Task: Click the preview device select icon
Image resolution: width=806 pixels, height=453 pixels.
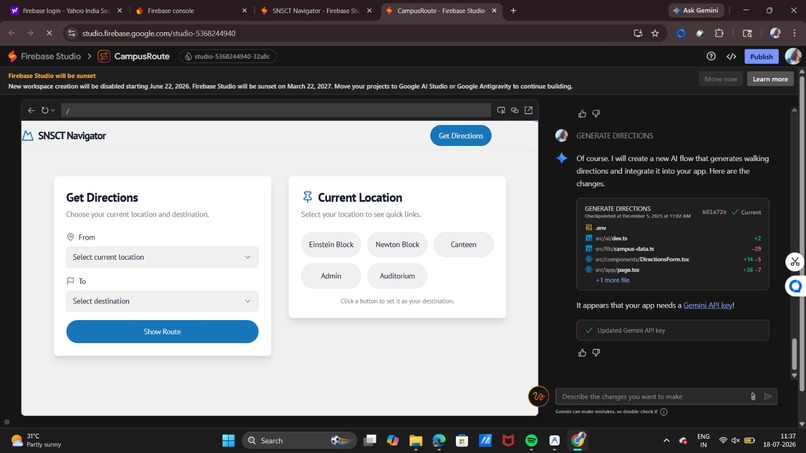Action: point(501,110)
